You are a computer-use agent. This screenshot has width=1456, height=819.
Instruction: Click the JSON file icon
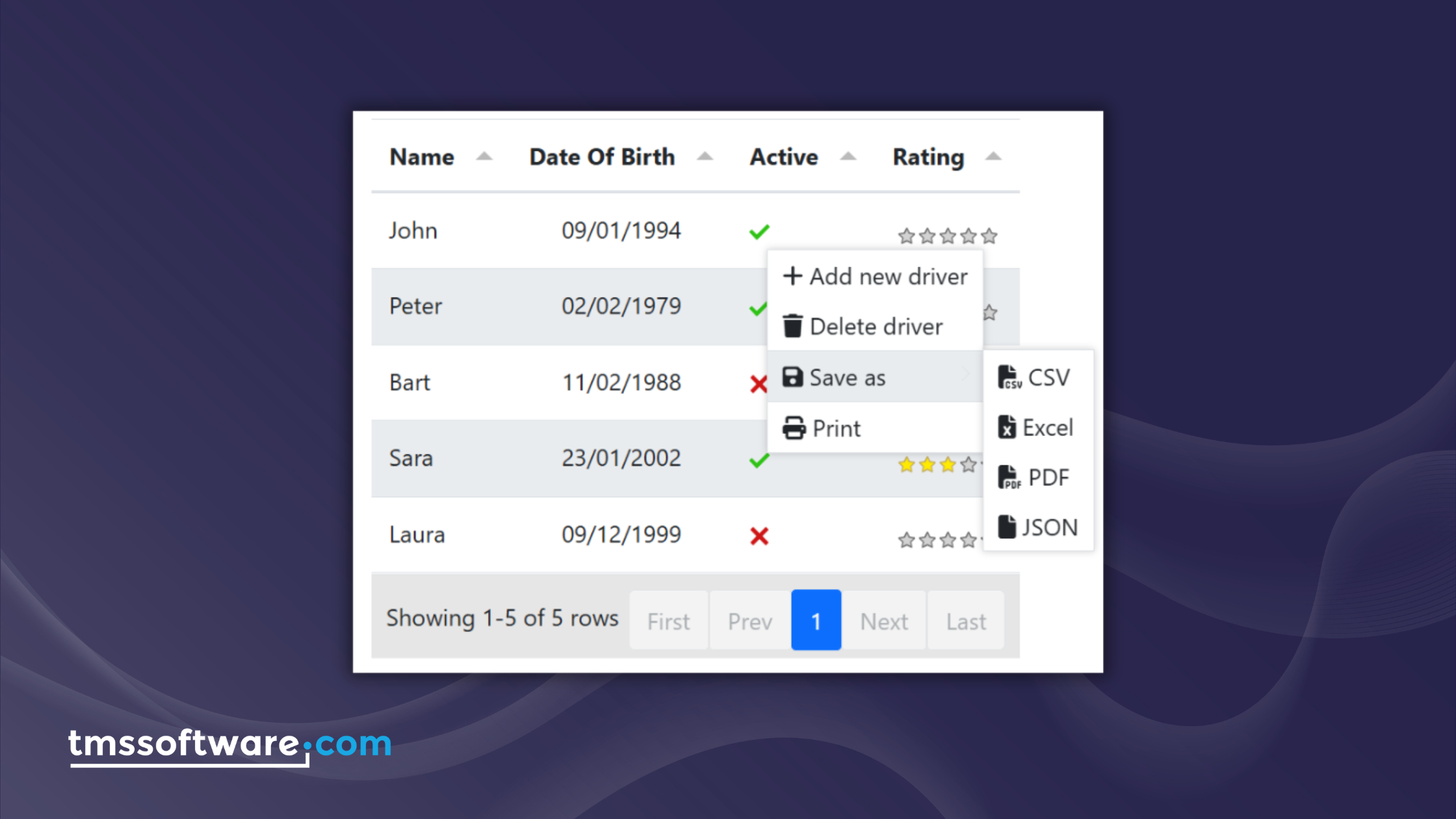[x=1006, y=527]
